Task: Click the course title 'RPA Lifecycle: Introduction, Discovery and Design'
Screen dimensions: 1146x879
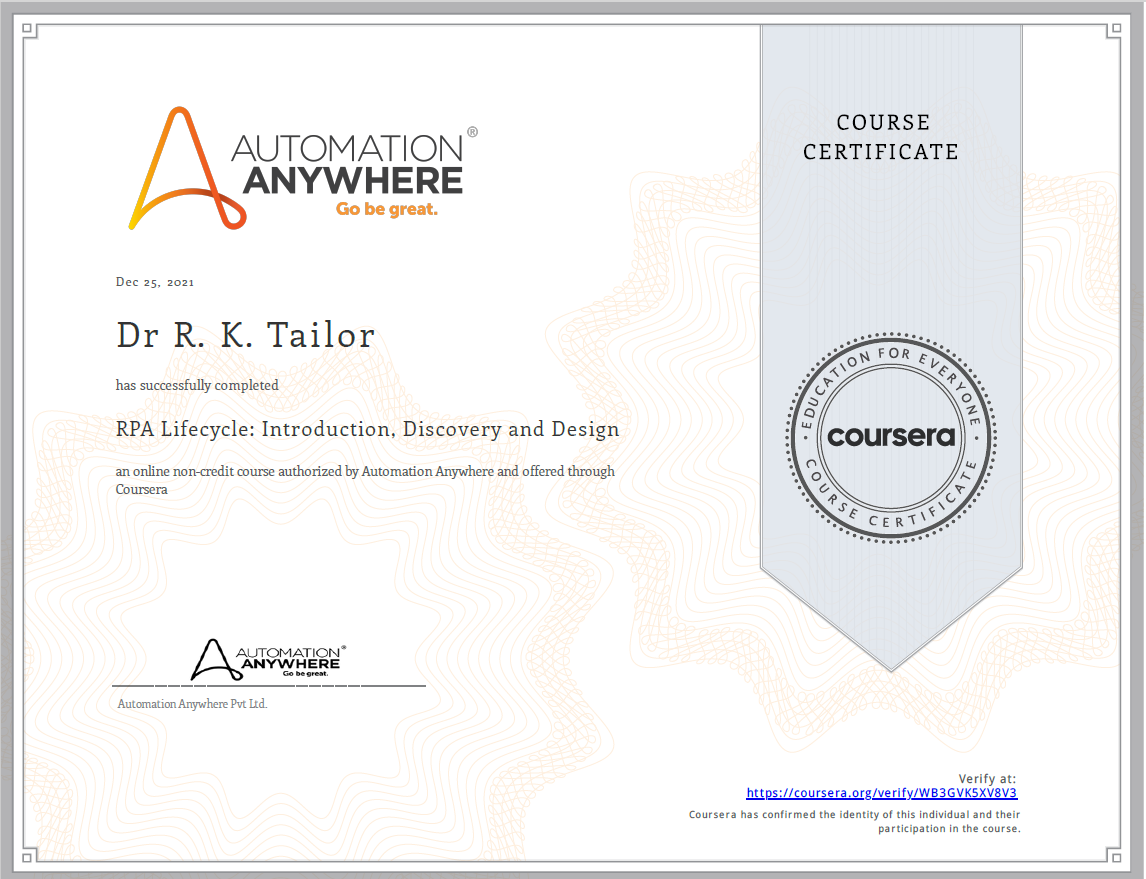Action: [x=368, y=429]
